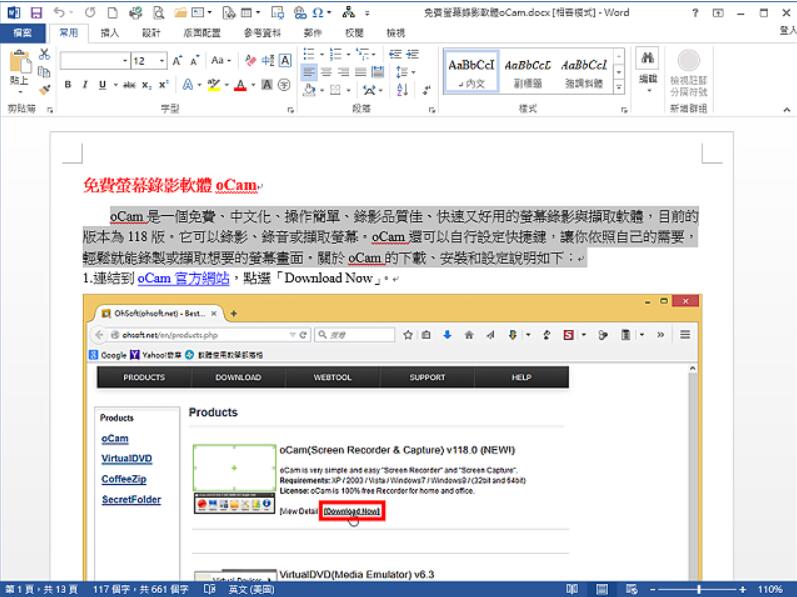Switch to the 校閱 (Review) tab
Image resolution: width=797 pixels, height=597 pixels.
(x=354, y=33)
